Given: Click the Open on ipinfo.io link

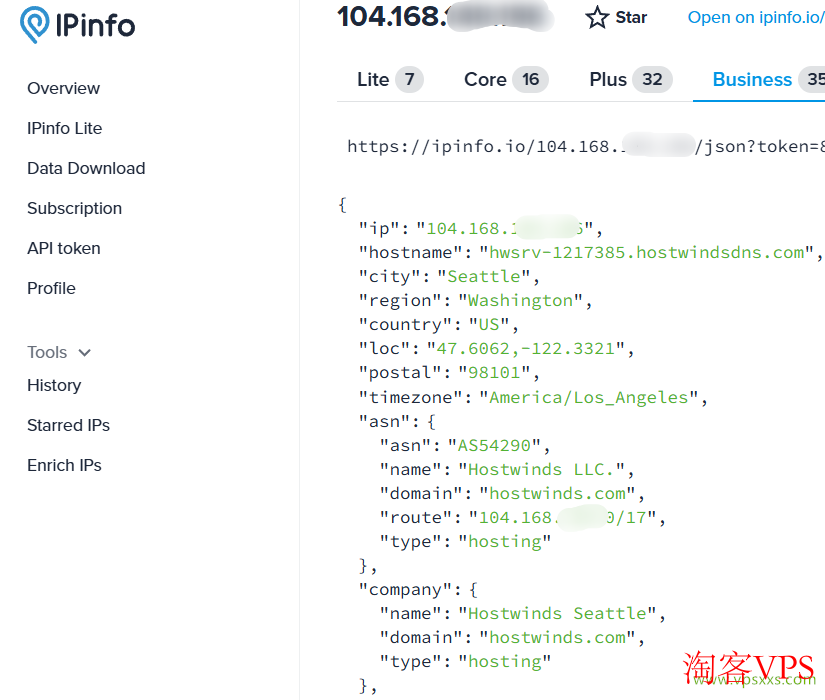Looking at the screenshot, I should 756,18.
